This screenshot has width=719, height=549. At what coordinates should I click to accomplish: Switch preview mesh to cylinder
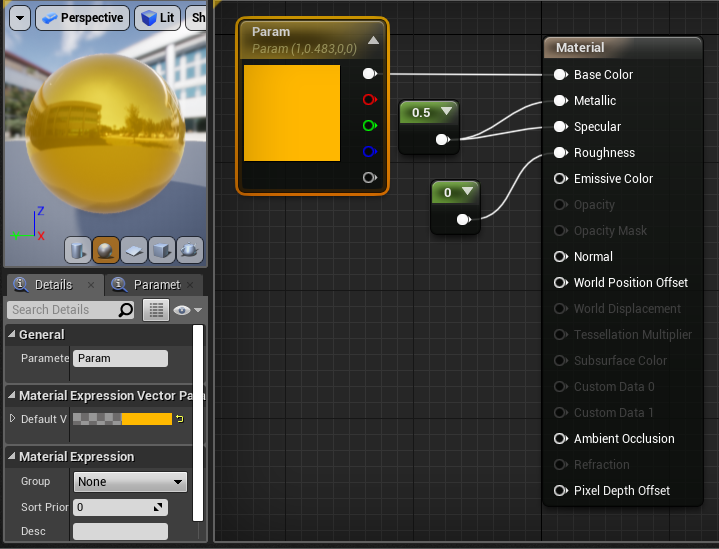[78, 249]
